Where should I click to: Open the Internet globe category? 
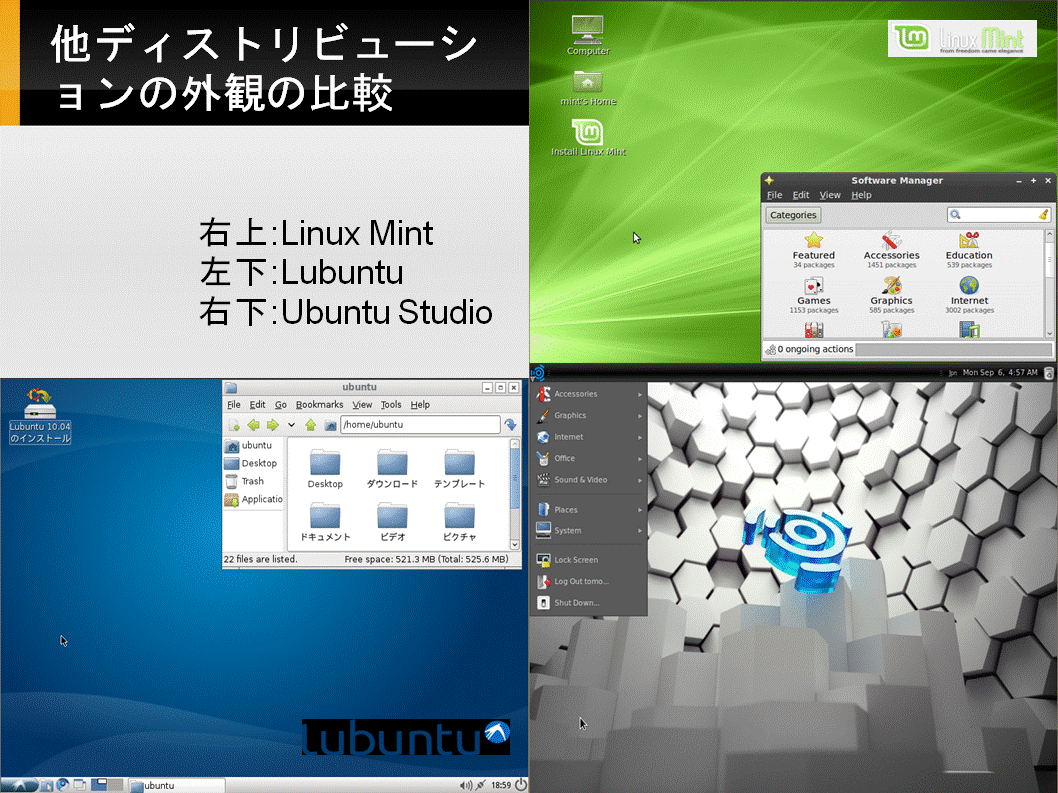(x=969, y=285)
